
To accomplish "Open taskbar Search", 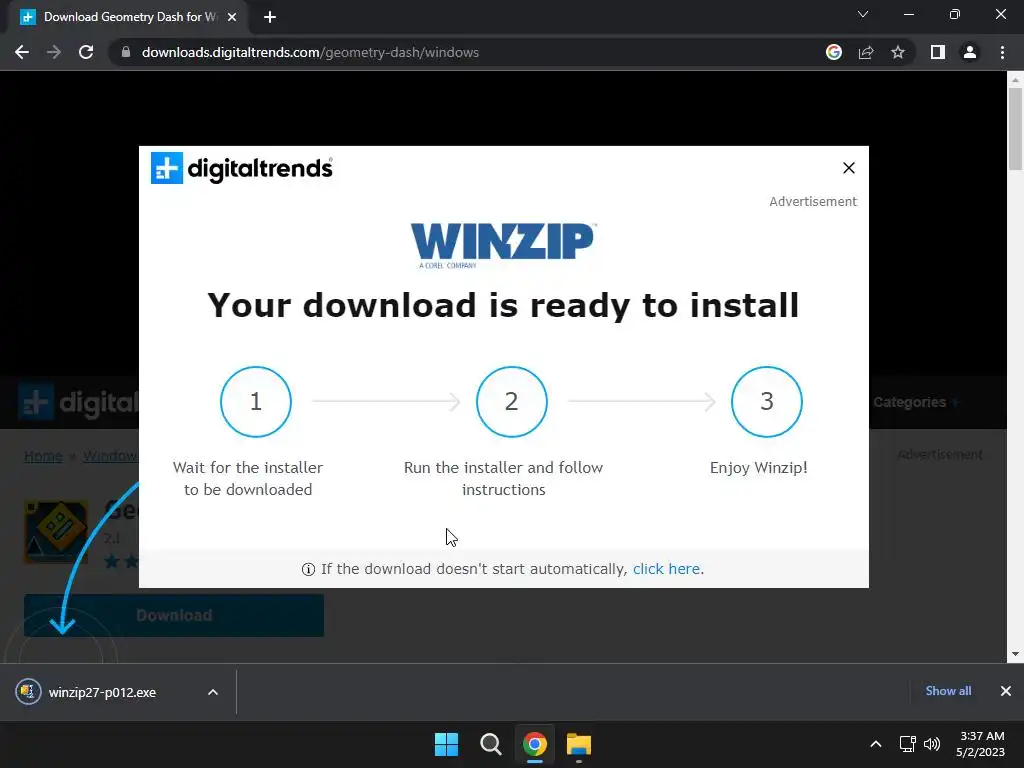I will (490, 744).
